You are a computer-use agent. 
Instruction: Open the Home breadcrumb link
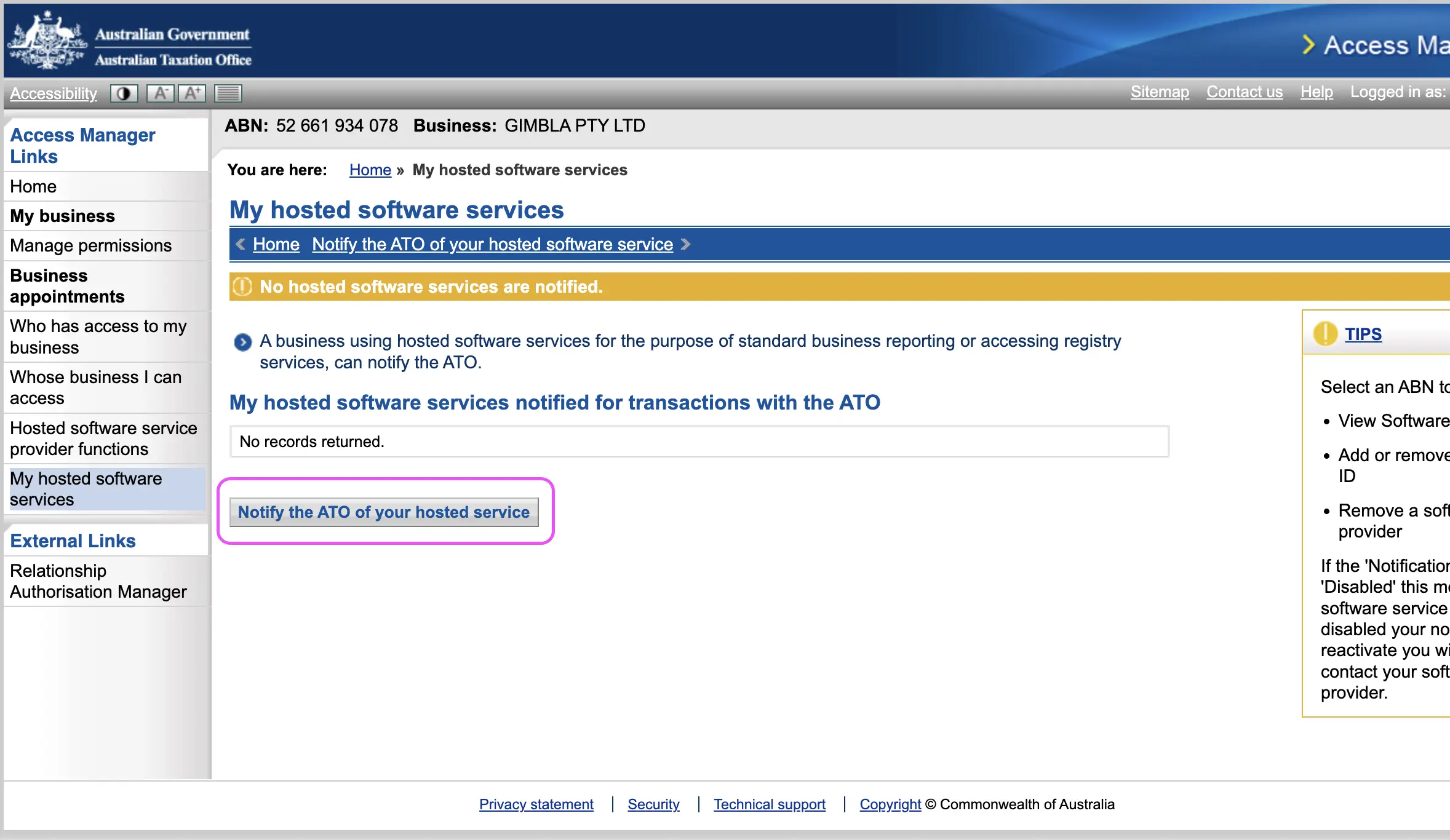pos(370,170)
